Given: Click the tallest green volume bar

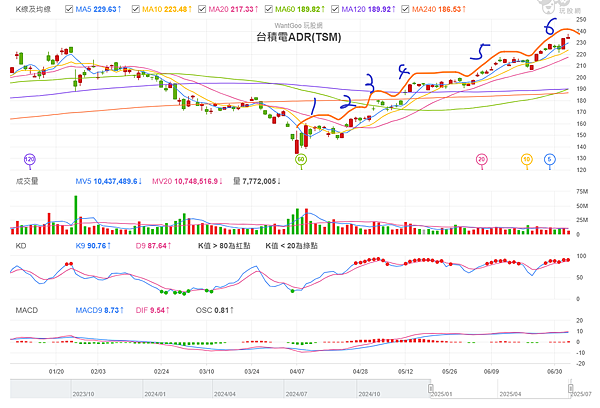Looking at the screenshot, I should [x=76, y=215].
